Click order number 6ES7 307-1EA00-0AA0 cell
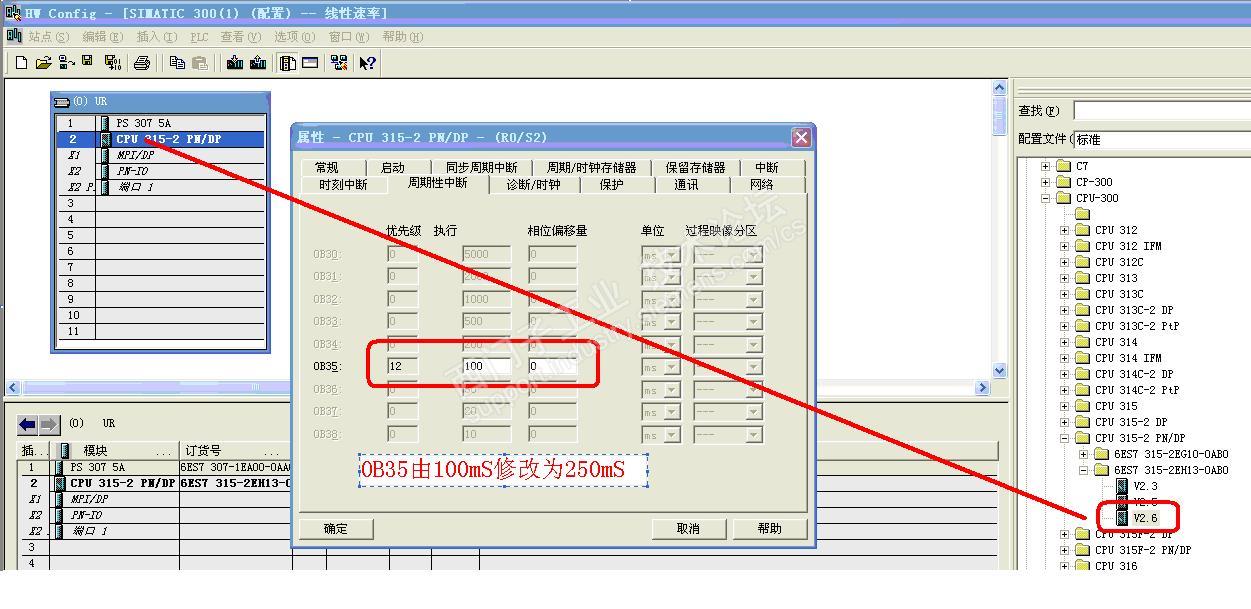 (x=234, y=467)
